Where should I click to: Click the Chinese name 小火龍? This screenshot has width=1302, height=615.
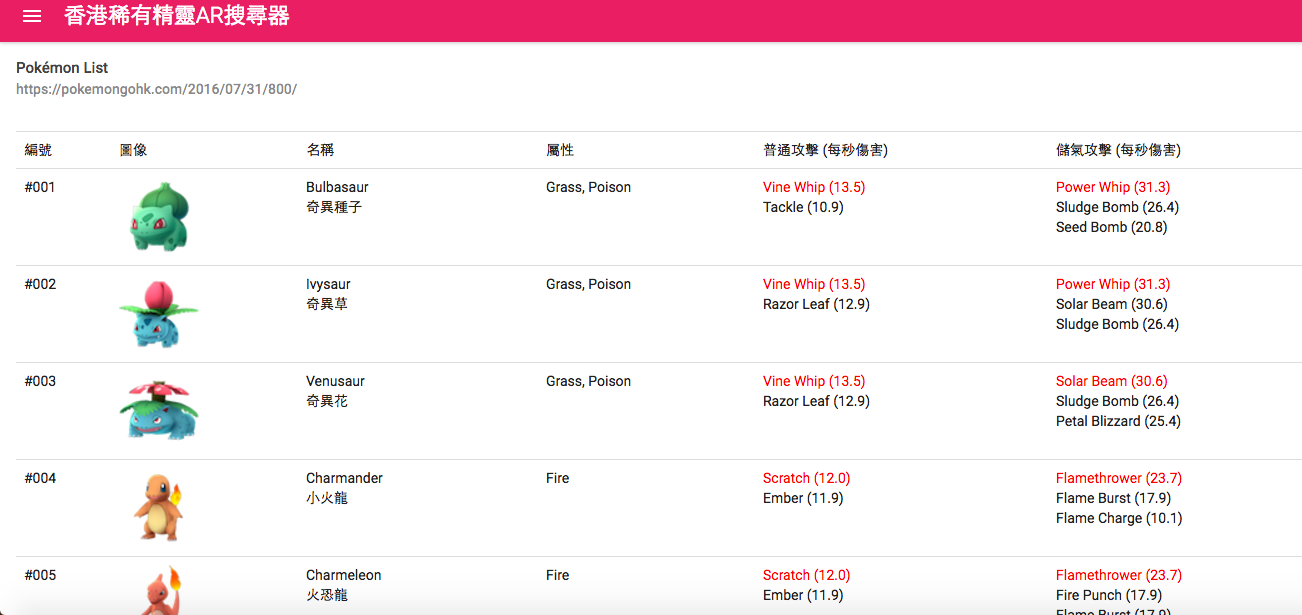pos(327,498)
